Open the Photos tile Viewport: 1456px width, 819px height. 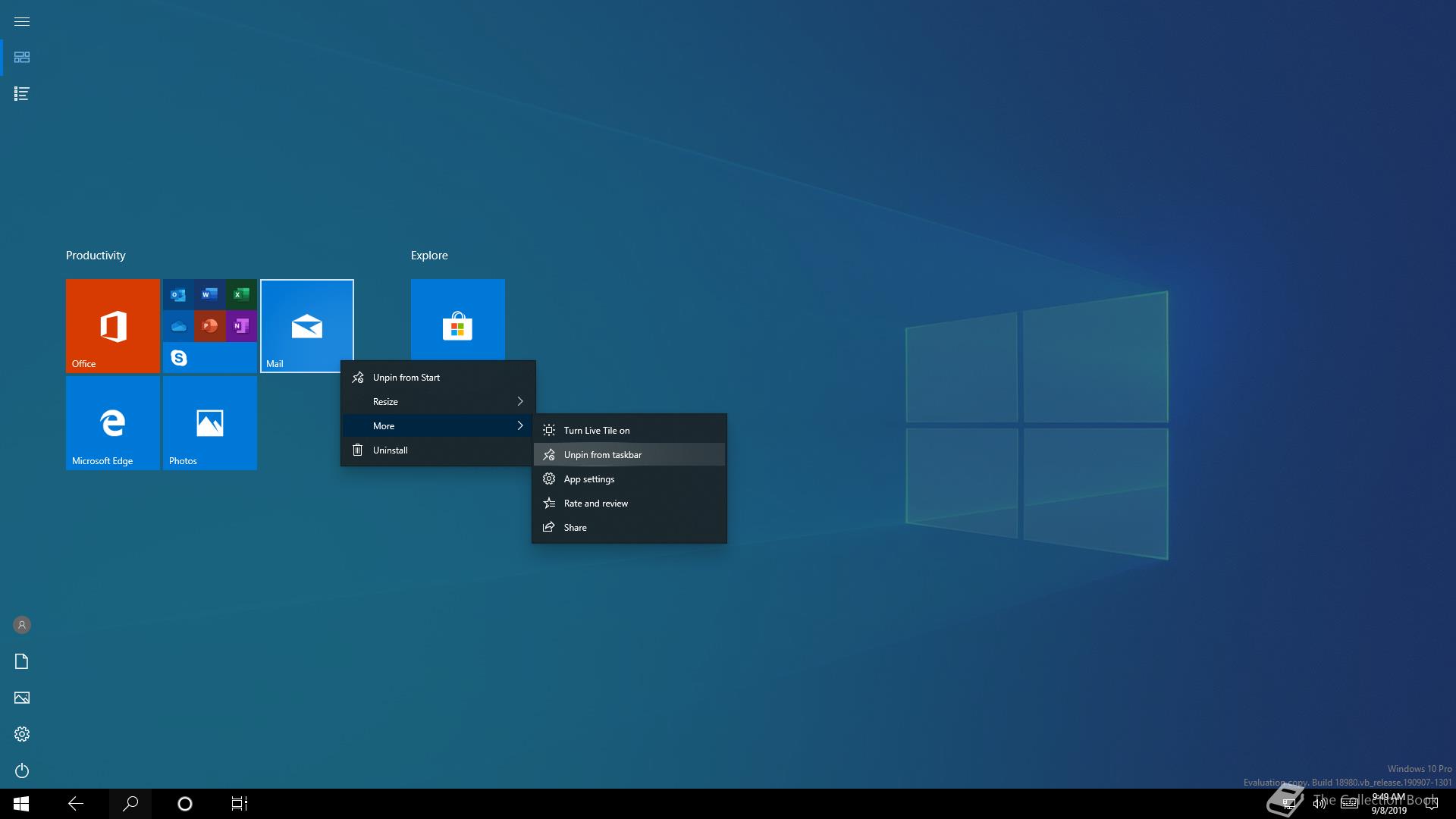pos(209,422)
